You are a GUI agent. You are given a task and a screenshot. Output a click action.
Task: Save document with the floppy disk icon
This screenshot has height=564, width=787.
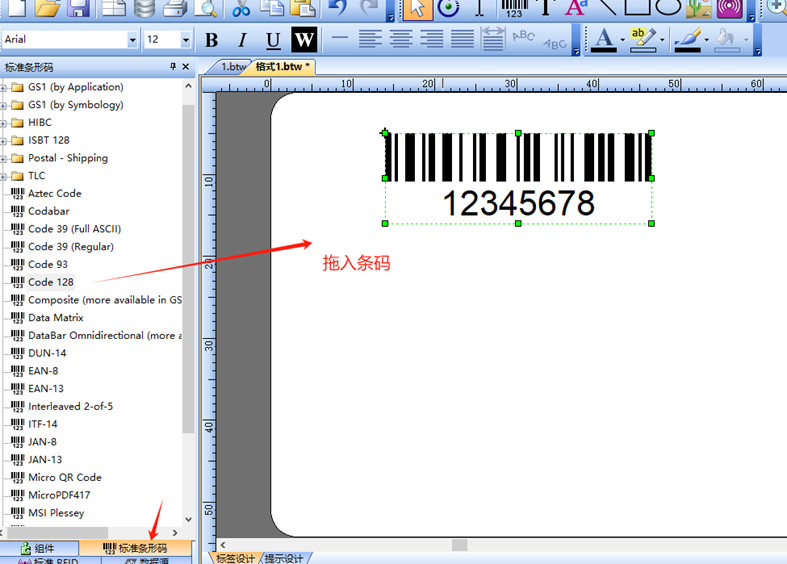78,8
